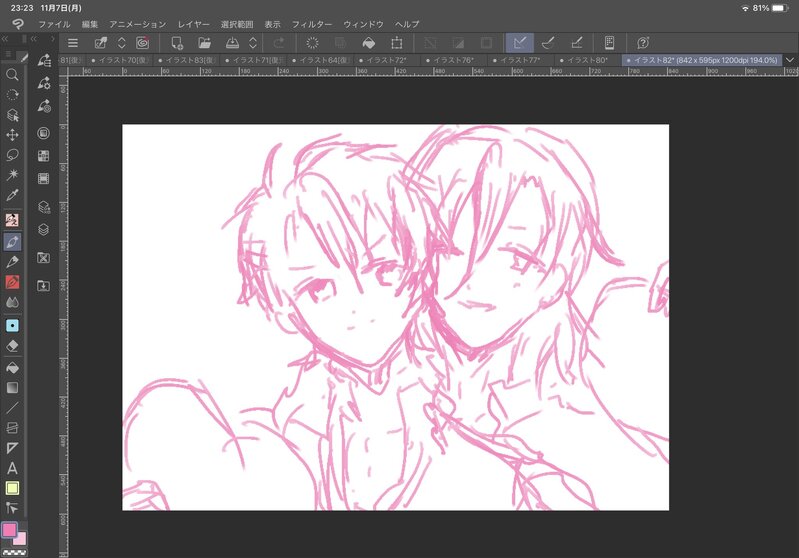
Task: Open the 編集 menu
Action: click(x=90, y=24)
